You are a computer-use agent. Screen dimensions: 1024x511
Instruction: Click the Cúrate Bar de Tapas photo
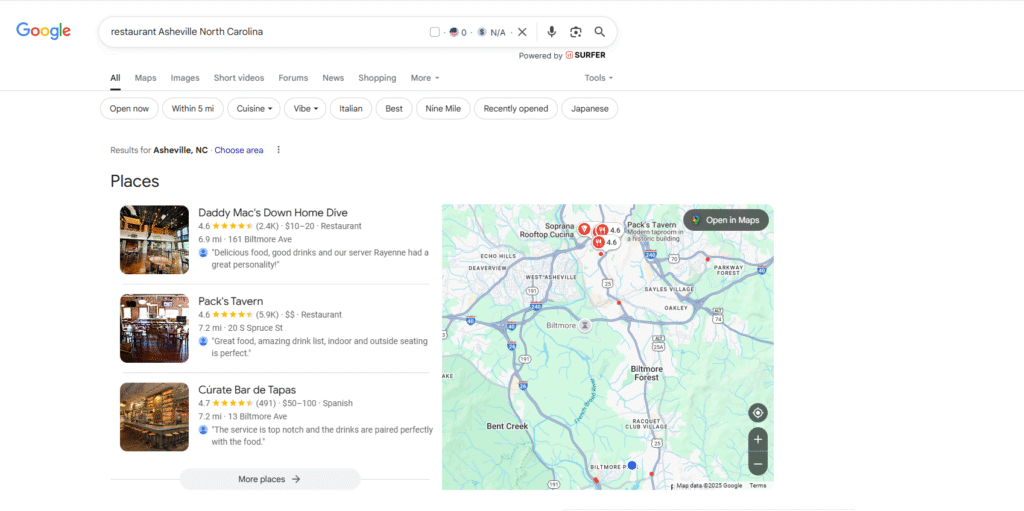coord(154,417)
